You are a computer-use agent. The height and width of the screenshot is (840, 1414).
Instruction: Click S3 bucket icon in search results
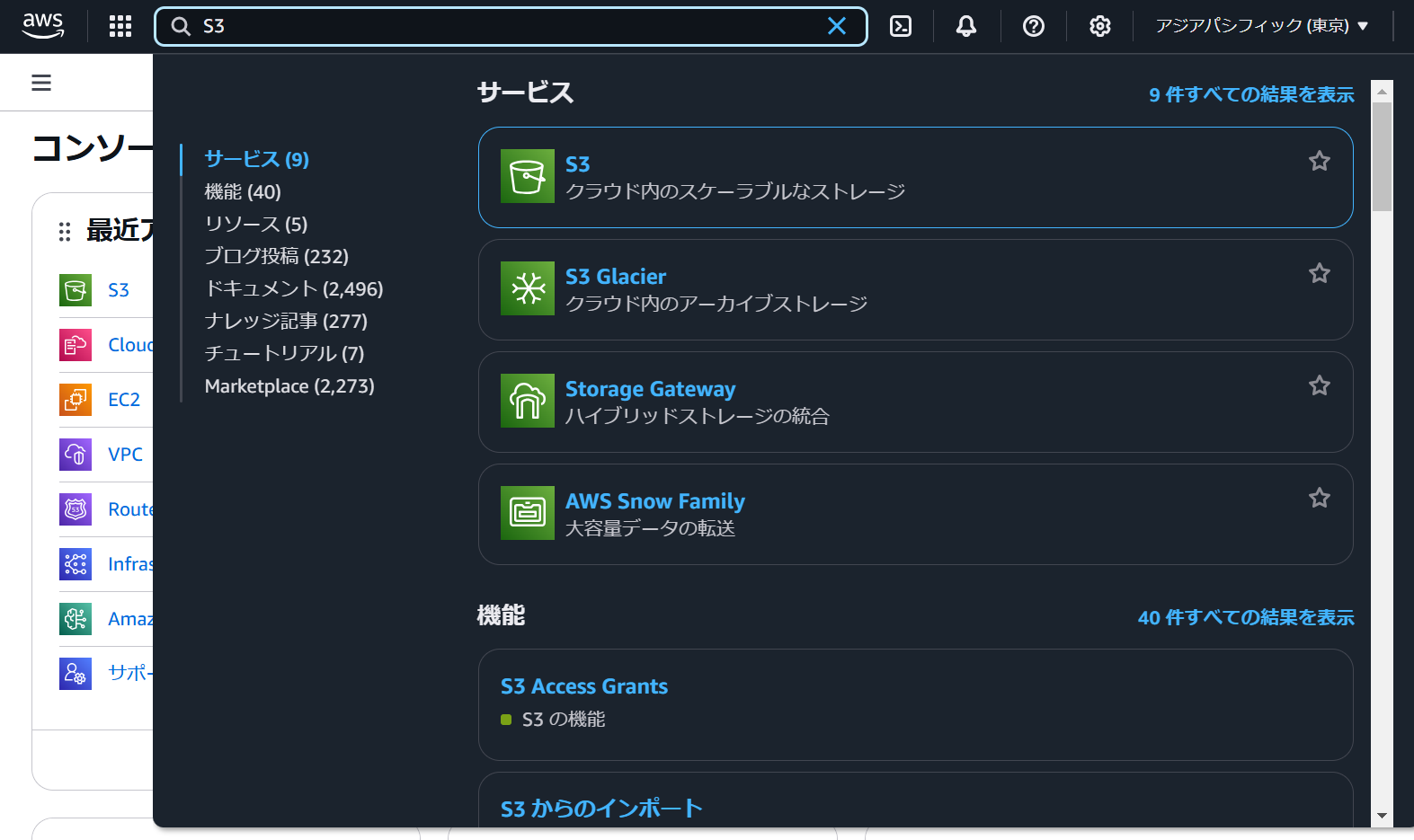[528, 176]
